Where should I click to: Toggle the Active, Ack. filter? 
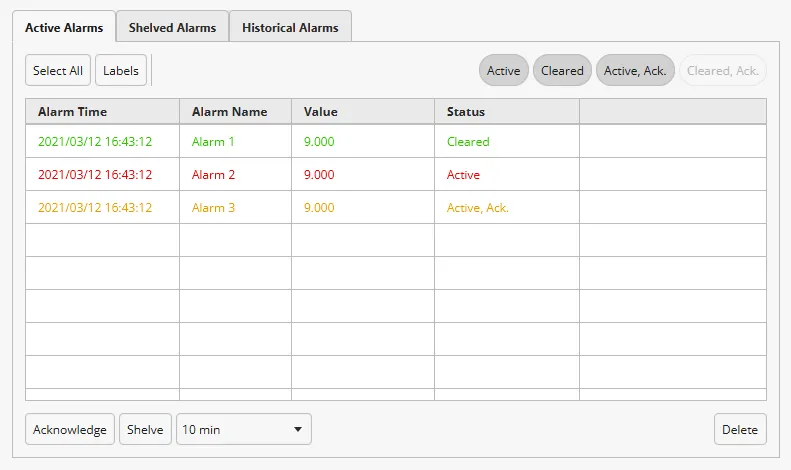(635, 70)
